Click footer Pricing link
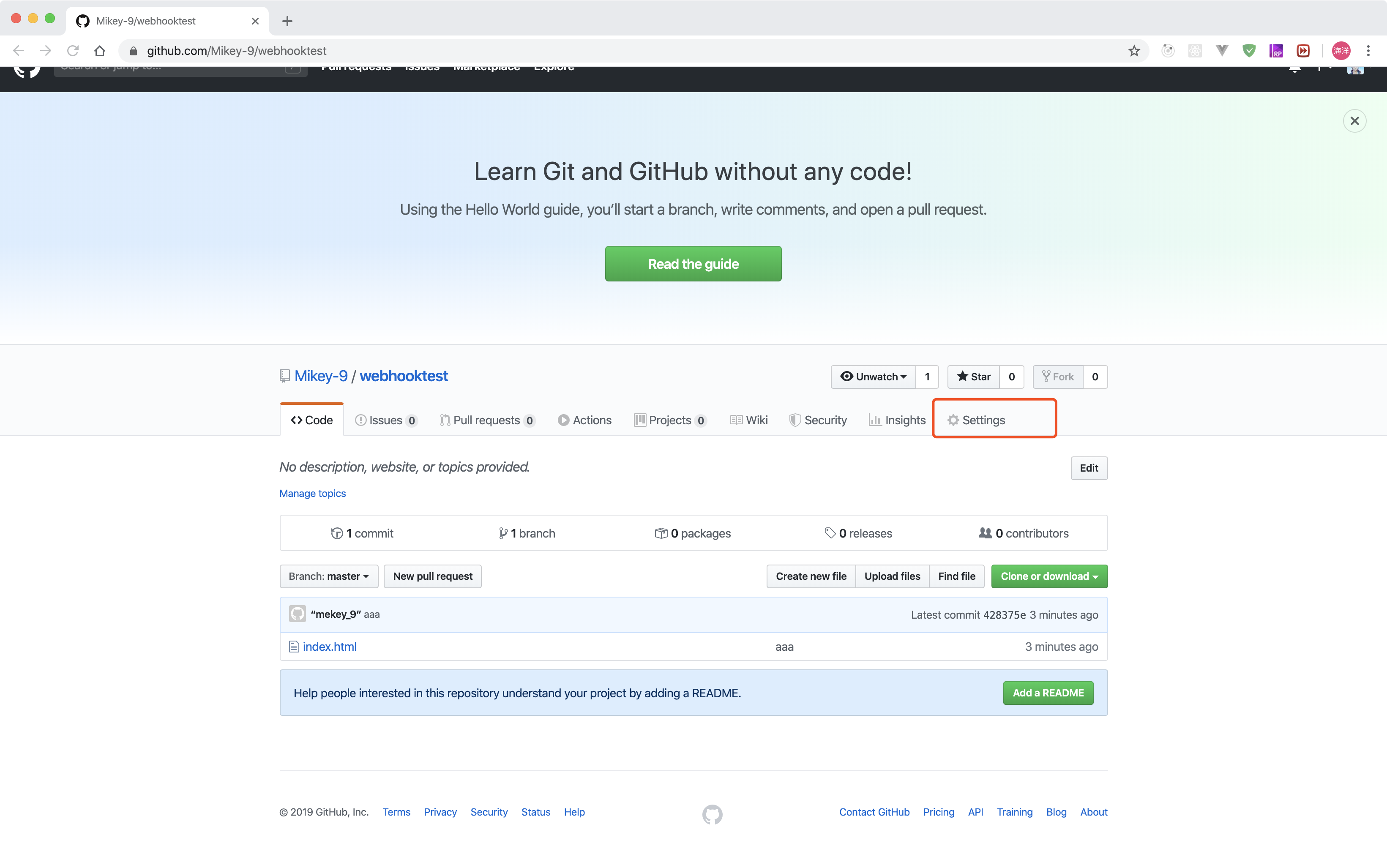 938,812
